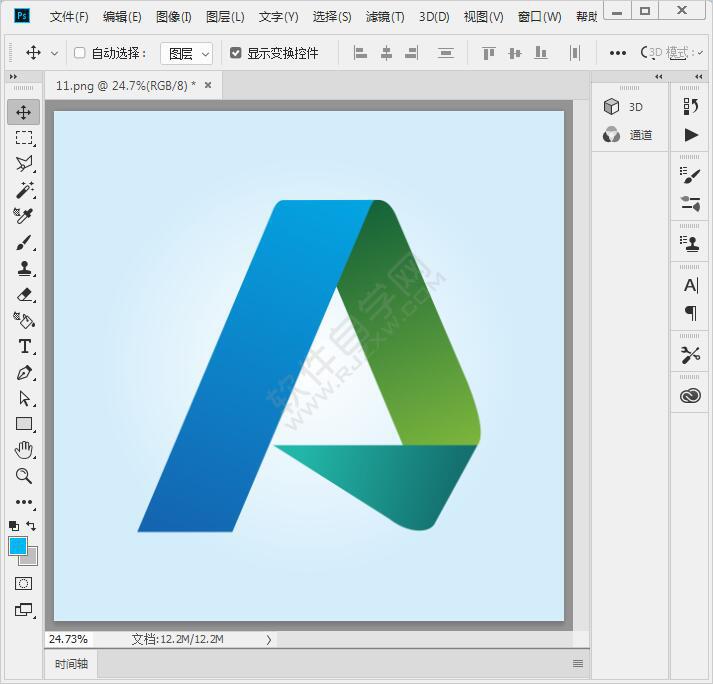
Task: Close the 11.png document tab
Action: pyautogui.click(x=208, y=85)
